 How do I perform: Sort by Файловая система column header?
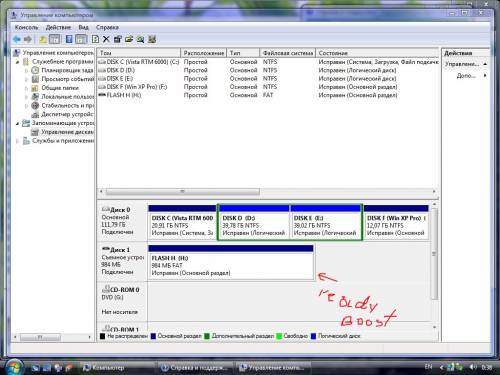(288, 53)
